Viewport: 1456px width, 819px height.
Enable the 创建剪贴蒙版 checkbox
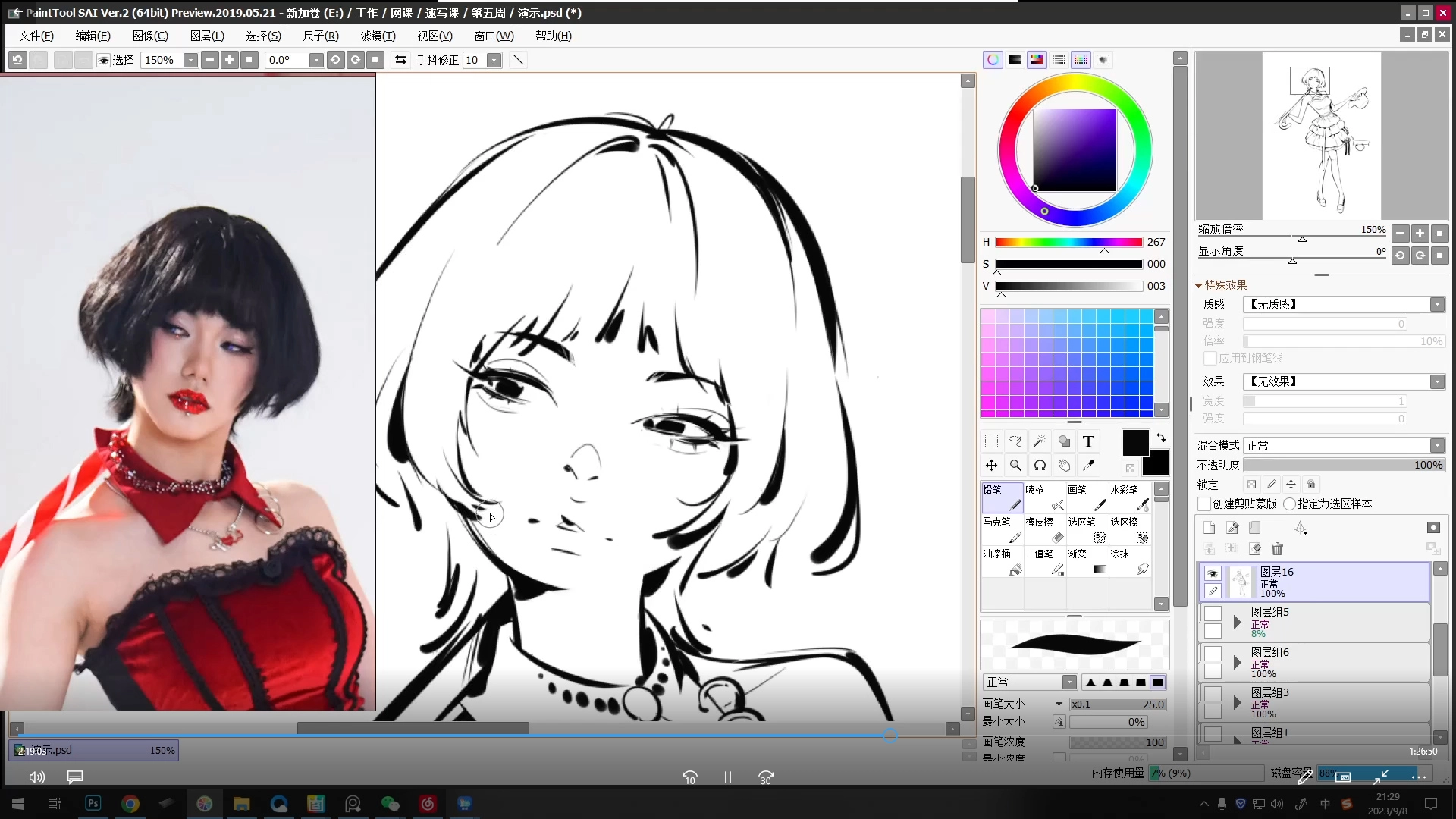click(x=1204, y=504)
